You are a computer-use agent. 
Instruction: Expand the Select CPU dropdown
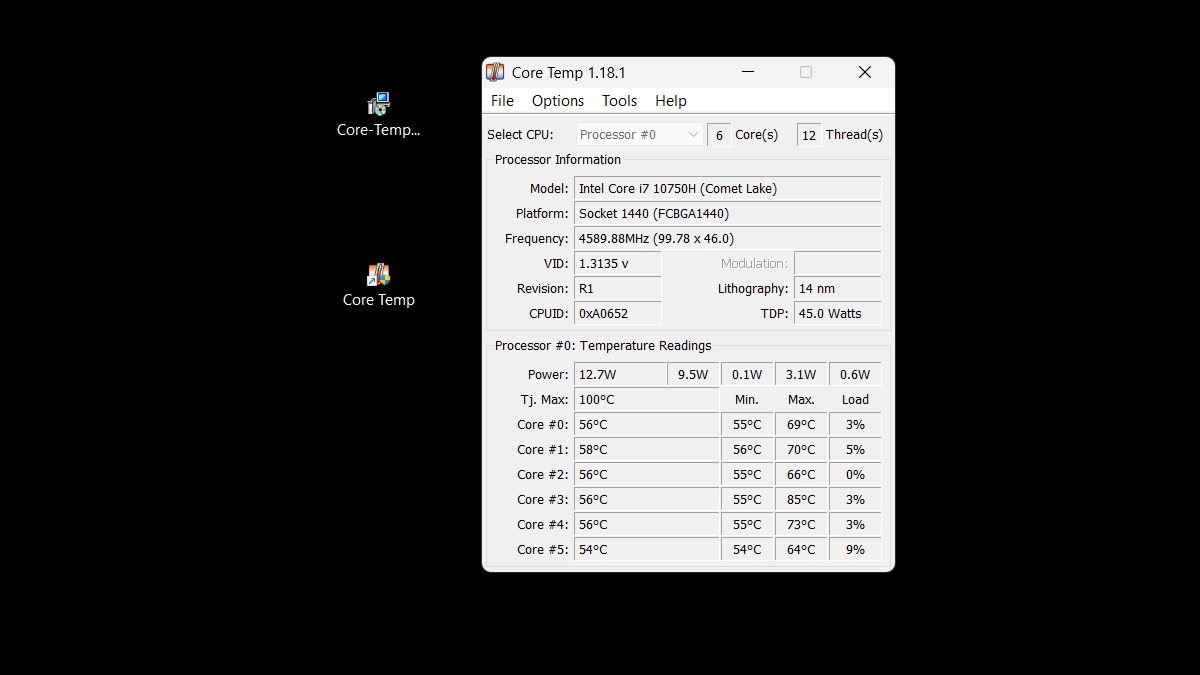694,134
